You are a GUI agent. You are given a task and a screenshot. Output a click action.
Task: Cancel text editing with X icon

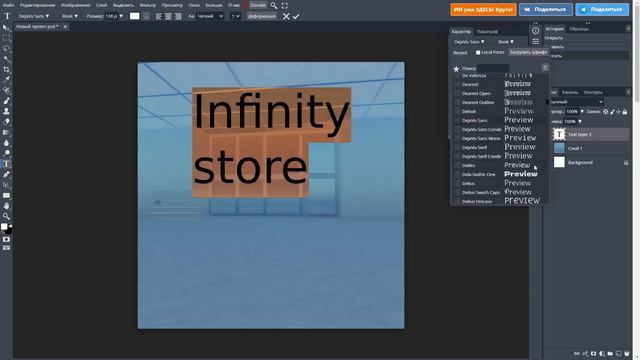pos(286,16)
